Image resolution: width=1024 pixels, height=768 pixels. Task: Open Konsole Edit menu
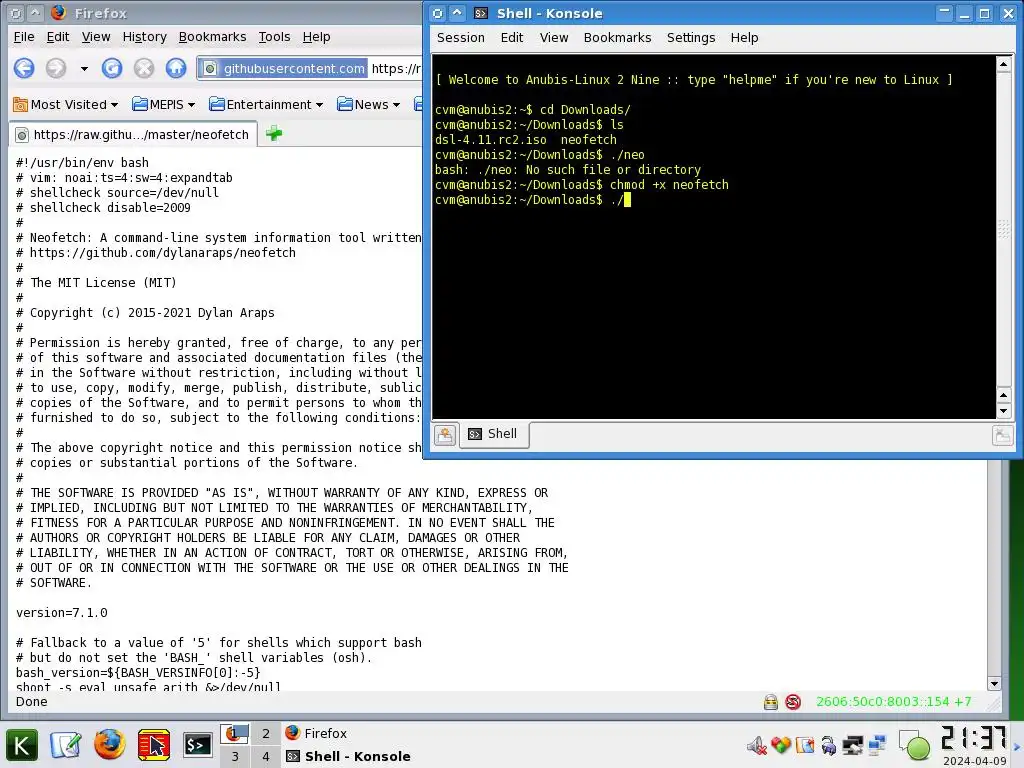[511, 38]
